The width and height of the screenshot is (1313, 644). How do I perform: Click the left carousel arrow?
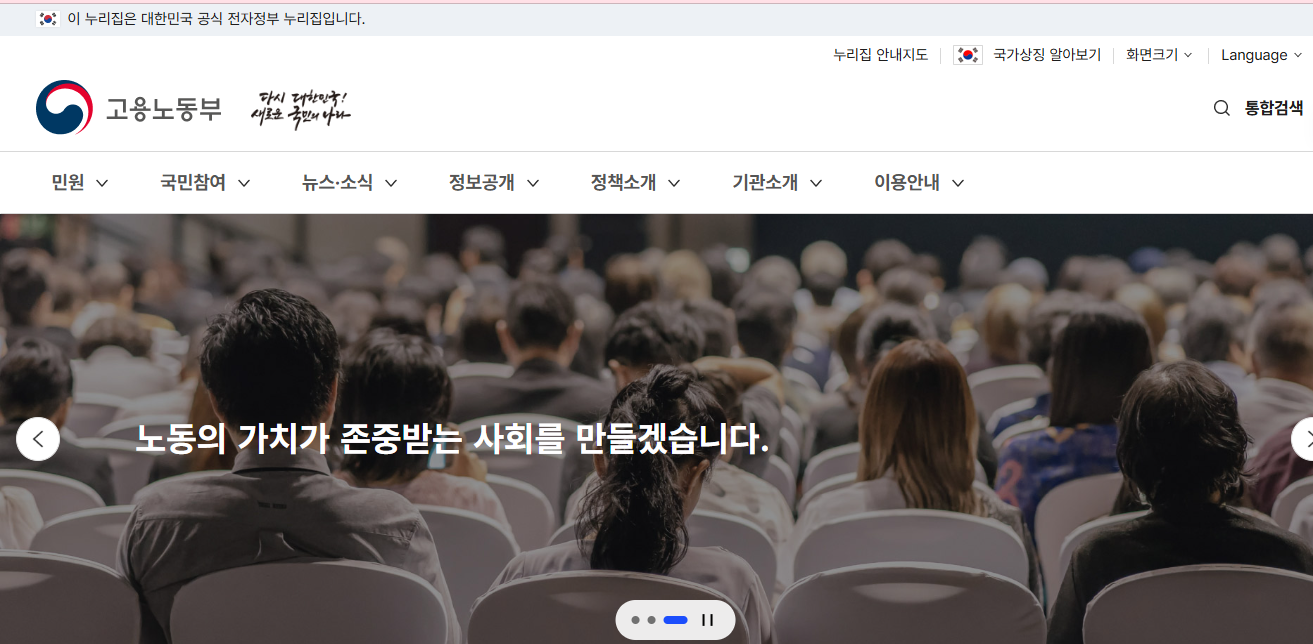38,438
